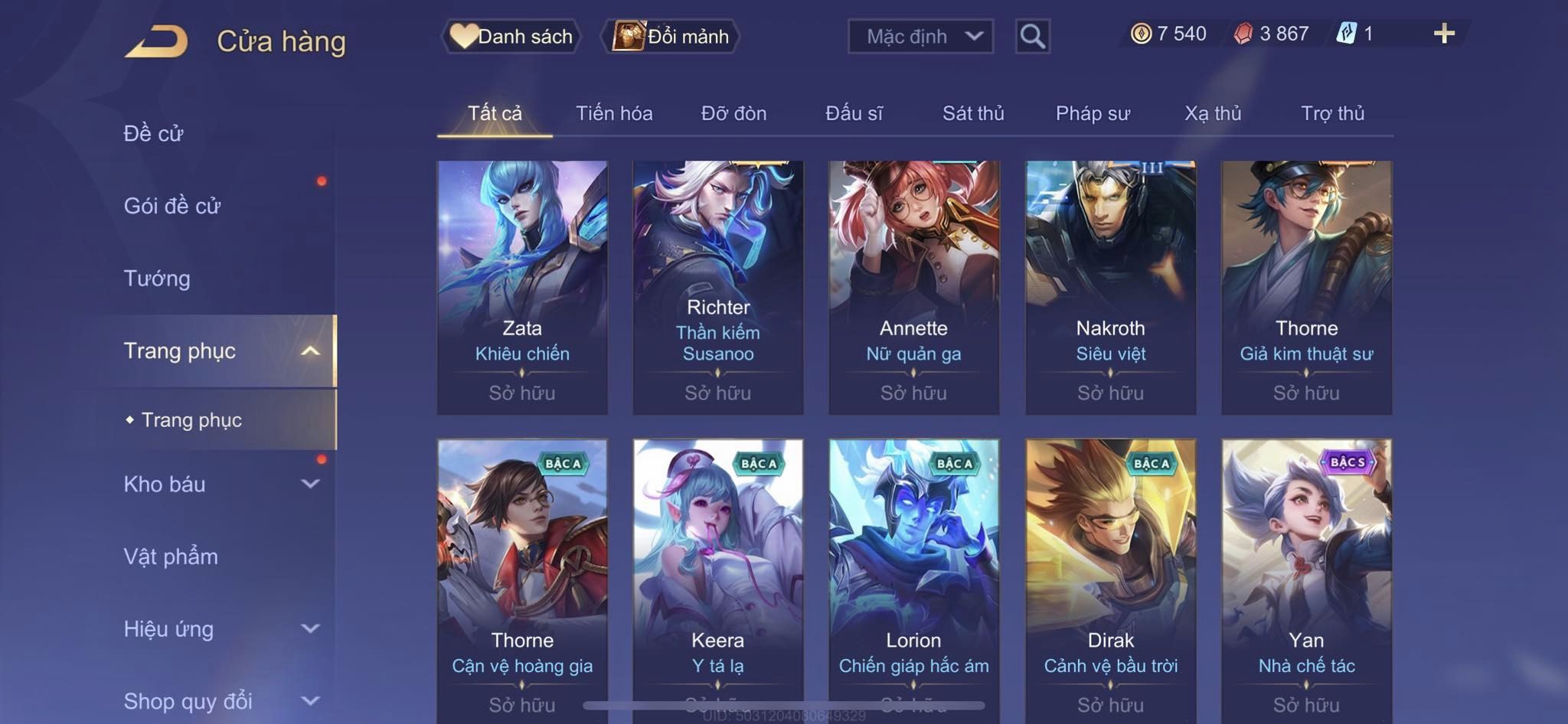Open the Danh sách wishlist heart button
This screenshot has width=1568, height=724.
(511, 36)
